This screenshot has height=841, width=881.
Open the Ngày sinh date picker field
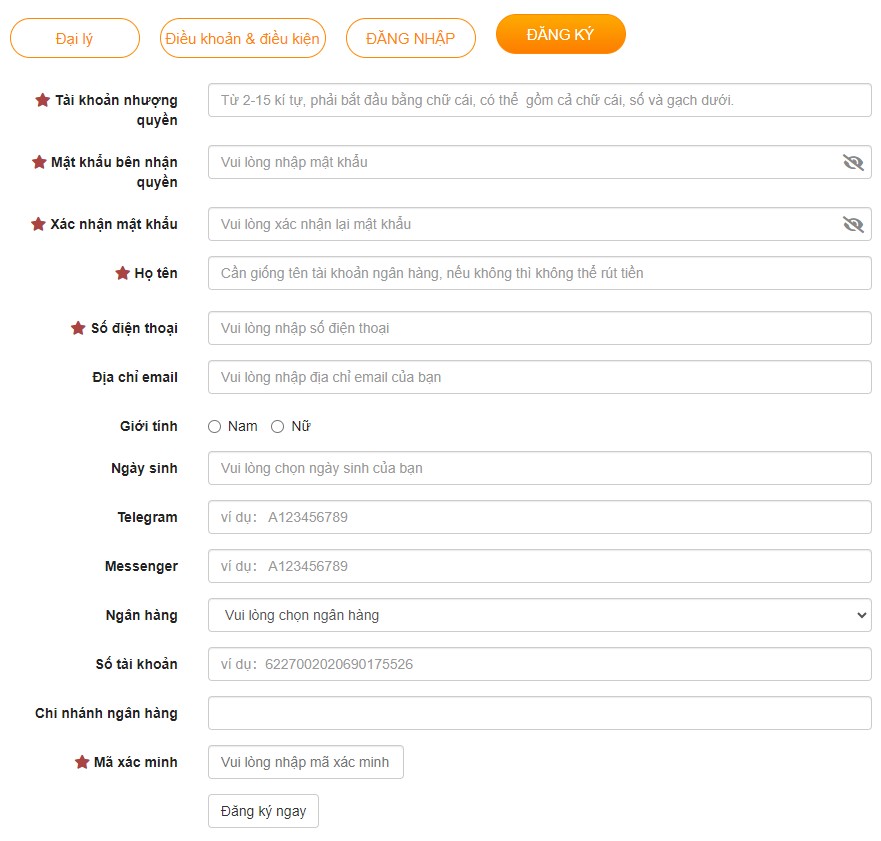(539, 468)
